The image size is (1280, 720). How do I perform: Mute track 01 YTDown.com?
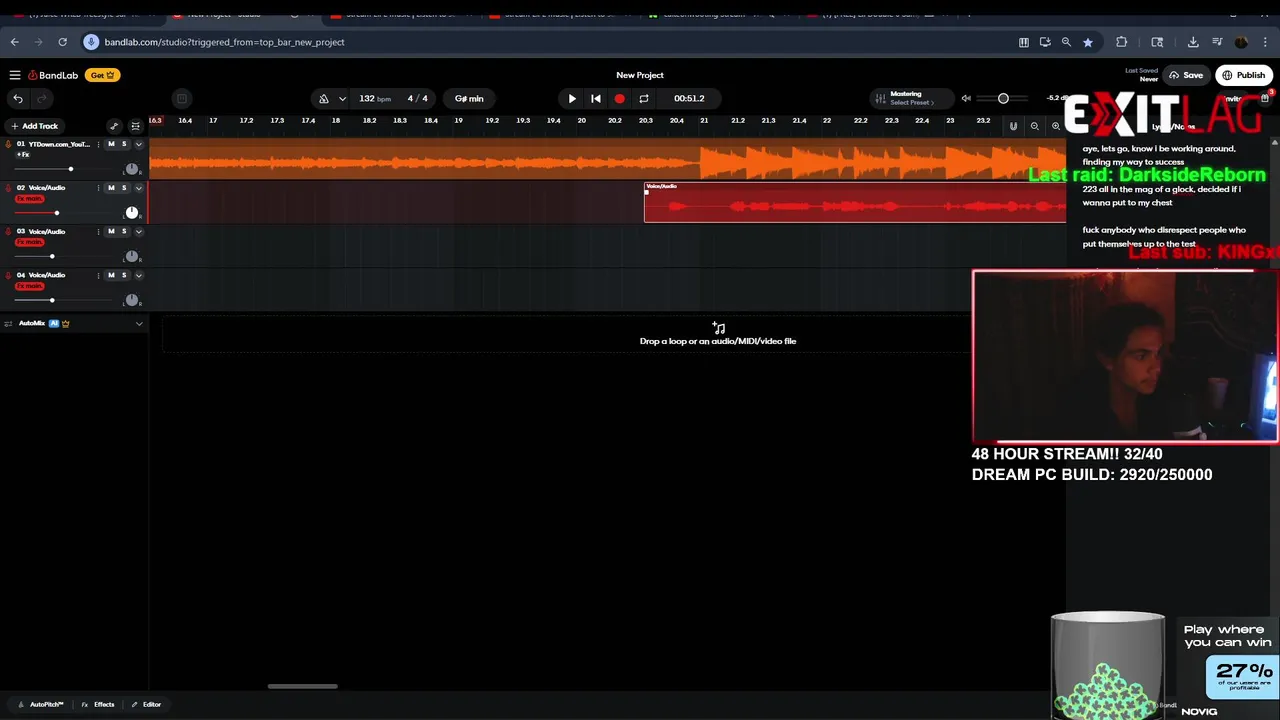point(111,144)
